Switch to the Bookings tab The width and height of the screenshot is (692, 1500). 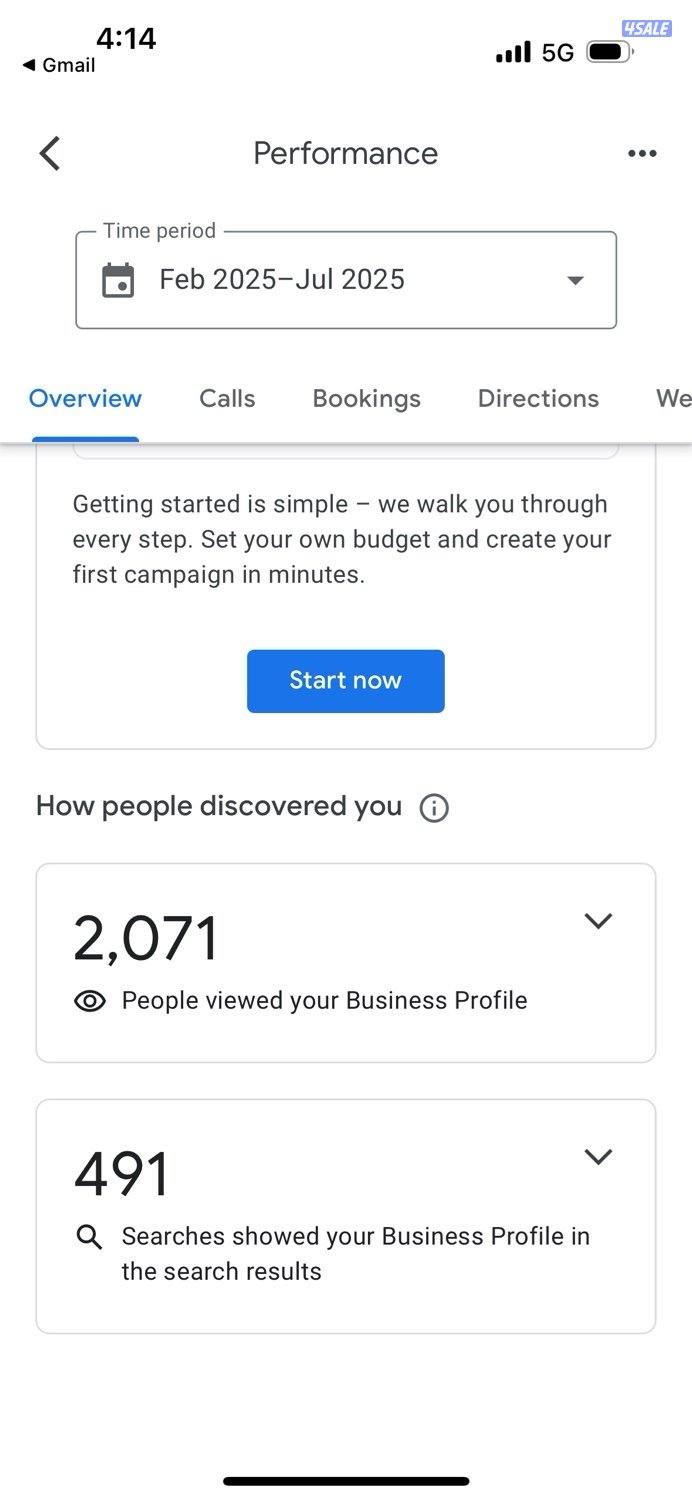click(x=366, y=399)
